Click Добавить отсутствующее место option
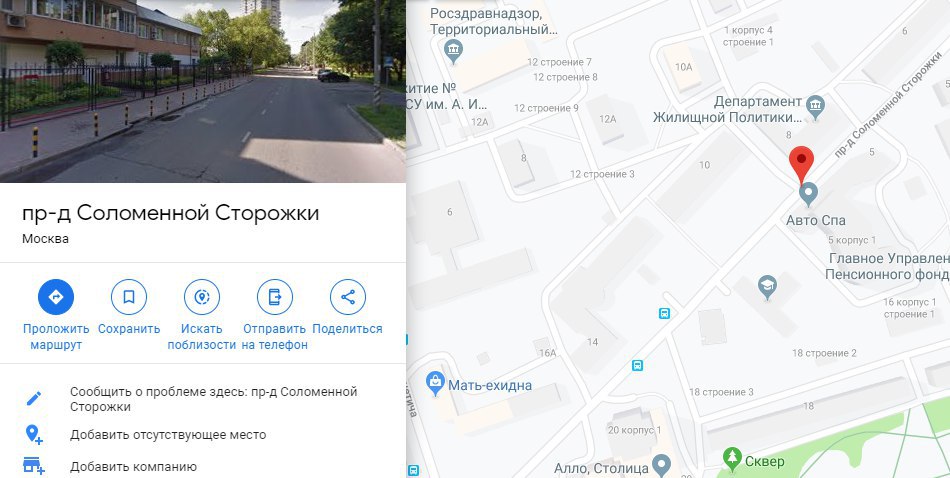Screen dimensions: 950x478 (168, 435)
